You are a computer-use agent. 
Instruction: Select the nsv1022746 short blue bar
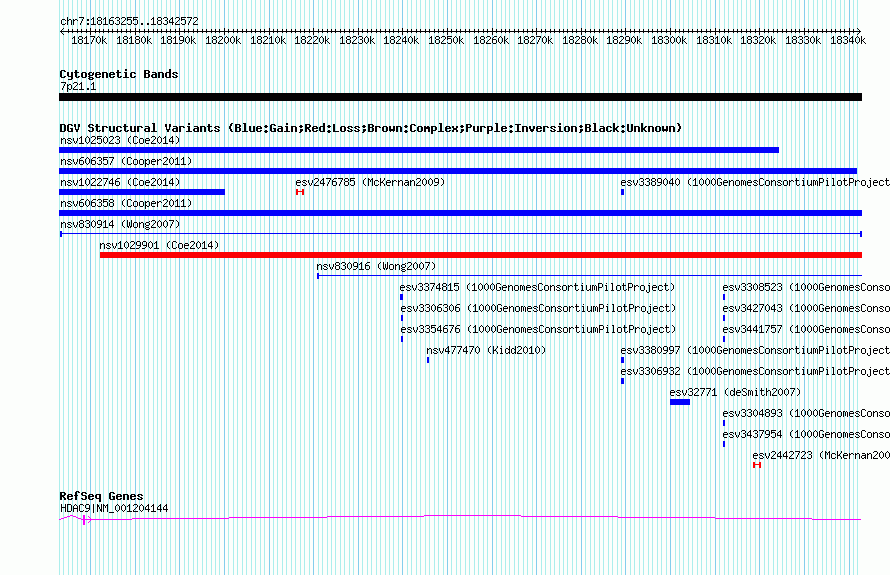point(142,192)
